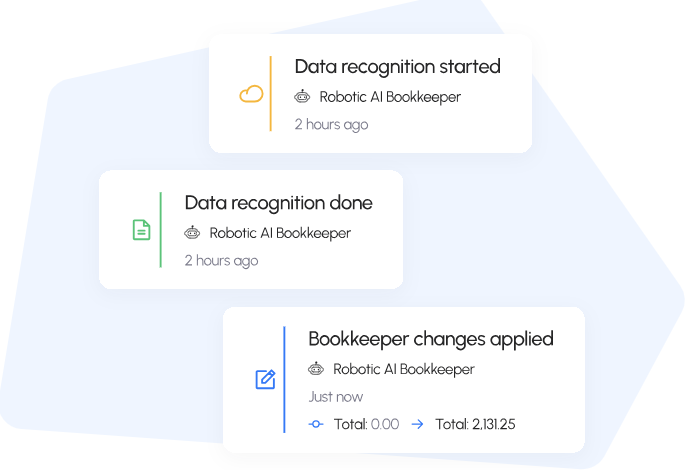Click the green document icon
Viewport: 685px width, 470px height.
142,230
